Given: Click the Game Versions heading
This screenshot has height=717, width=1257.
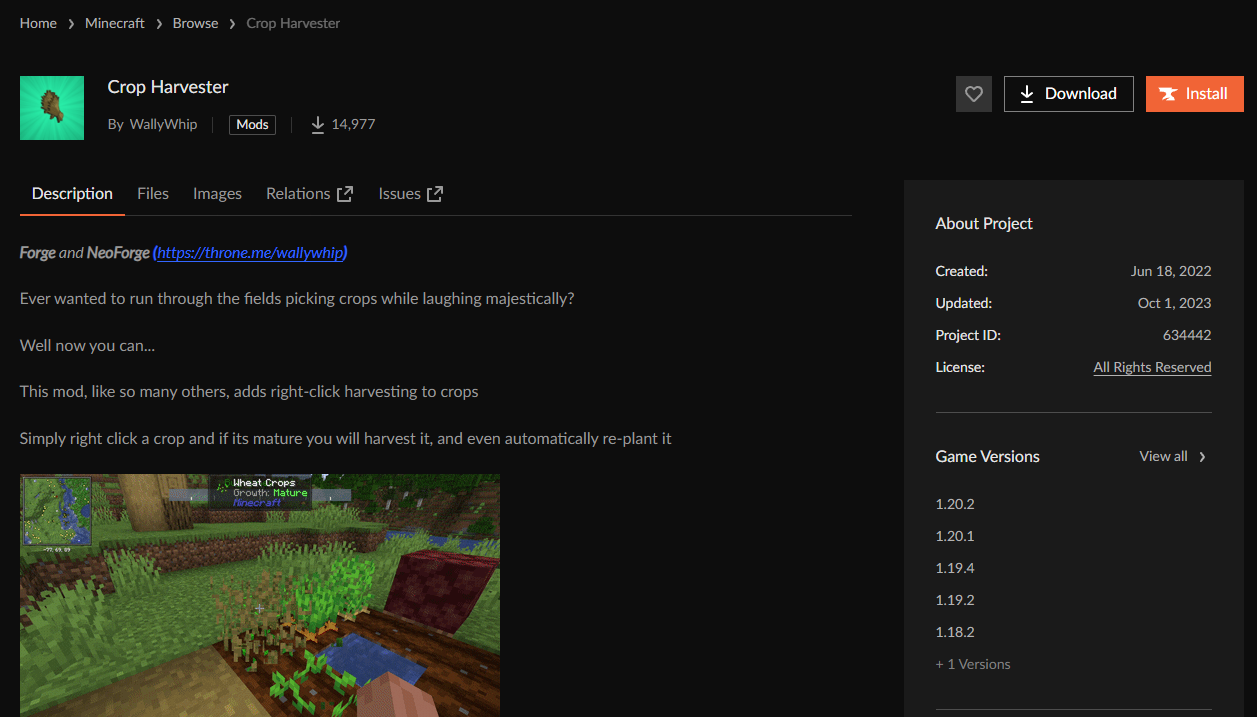Looking at the screenshot, I should pos(988,457).
